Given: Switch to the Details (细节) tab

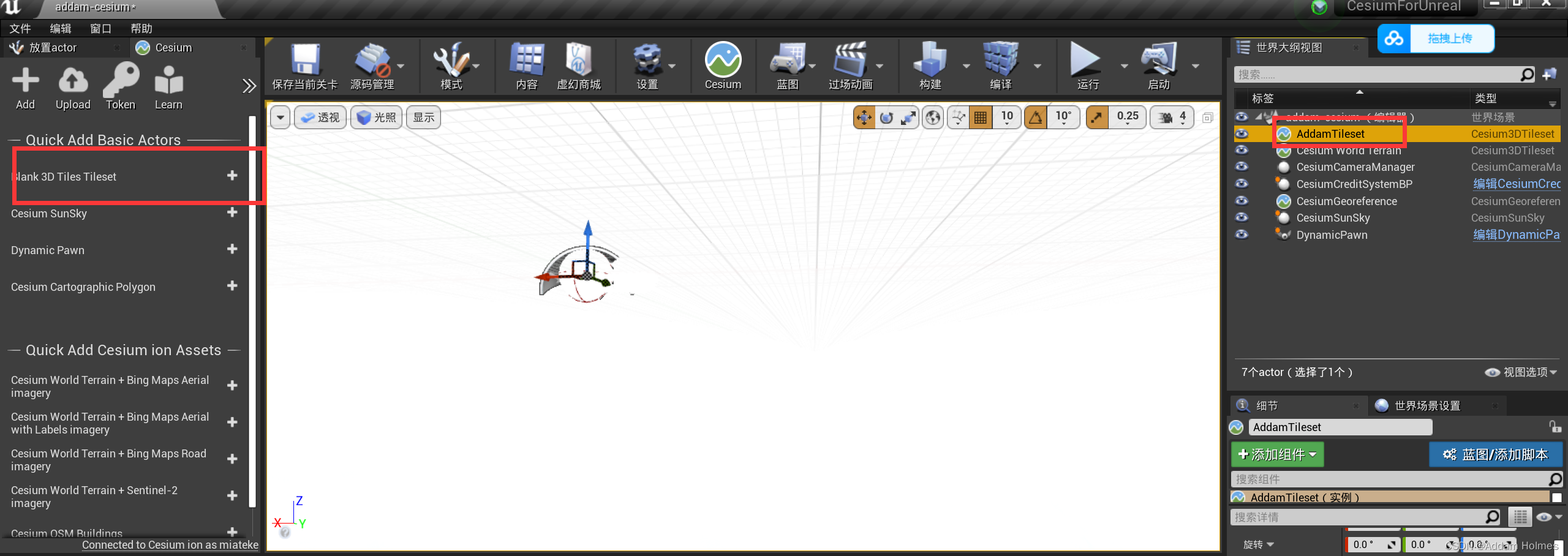Looking at the screenshot, I should (1298, 405).
